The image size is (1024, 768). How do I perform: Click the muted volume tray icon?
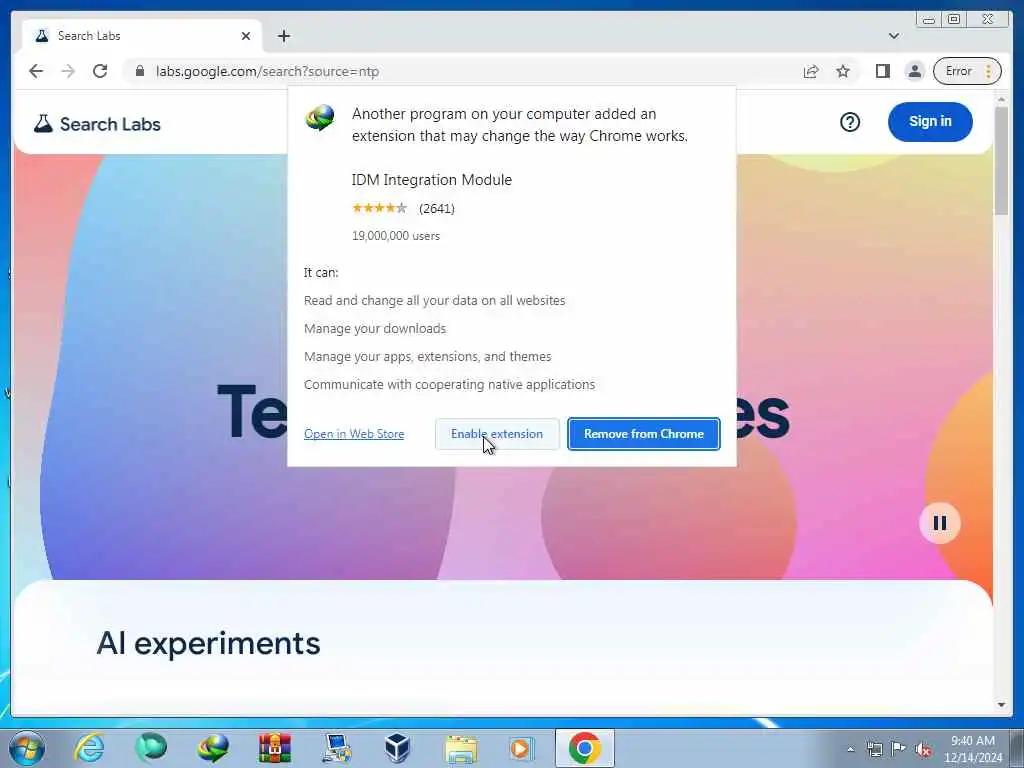tap(923, 750)
